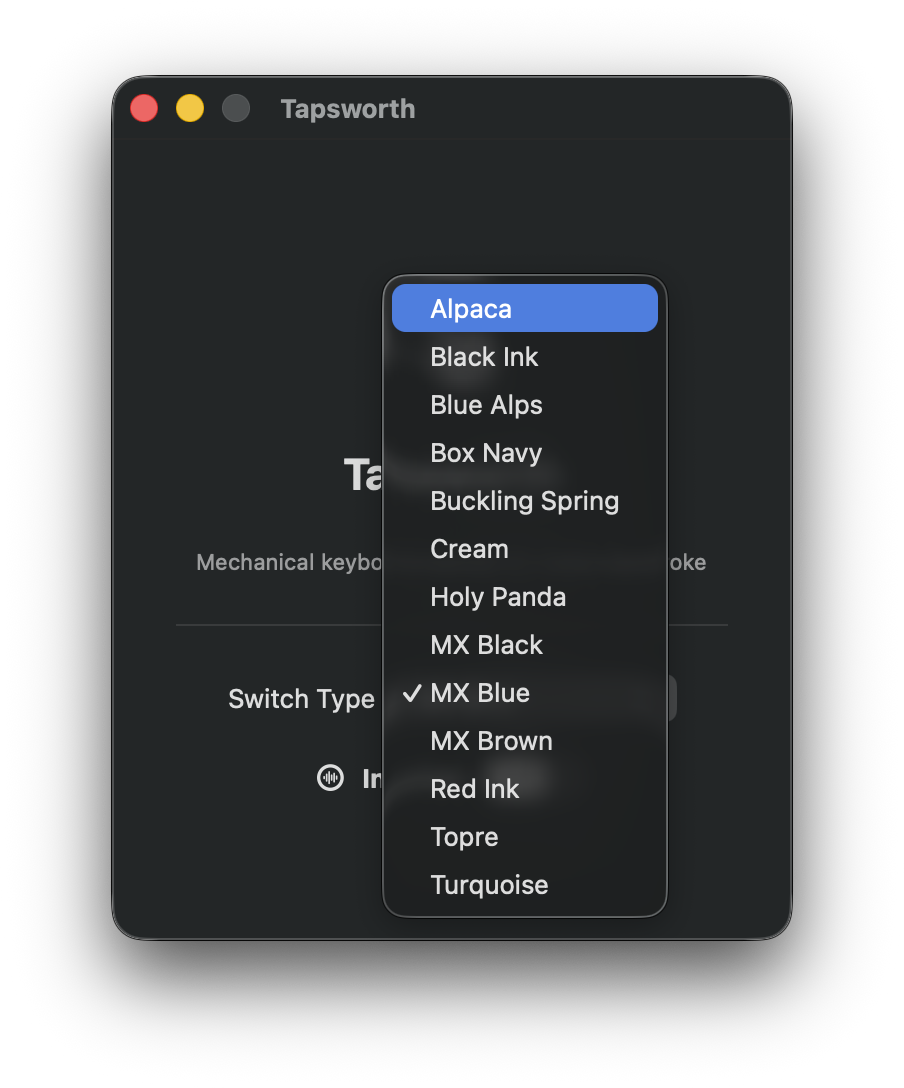This screenshot has width=904, height=1088.
Task: Click the Switch Type label
Action: (301, 699)
